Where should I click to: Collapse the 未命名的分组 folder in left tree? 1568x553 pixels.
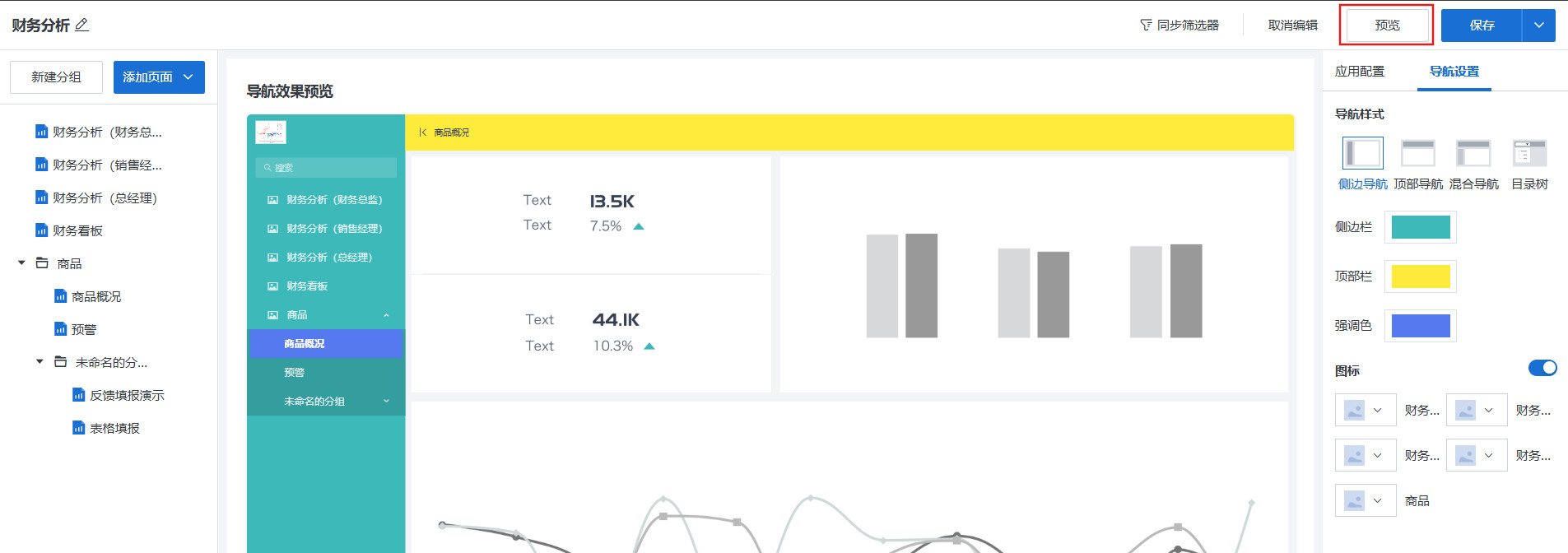tap(40, 362)
